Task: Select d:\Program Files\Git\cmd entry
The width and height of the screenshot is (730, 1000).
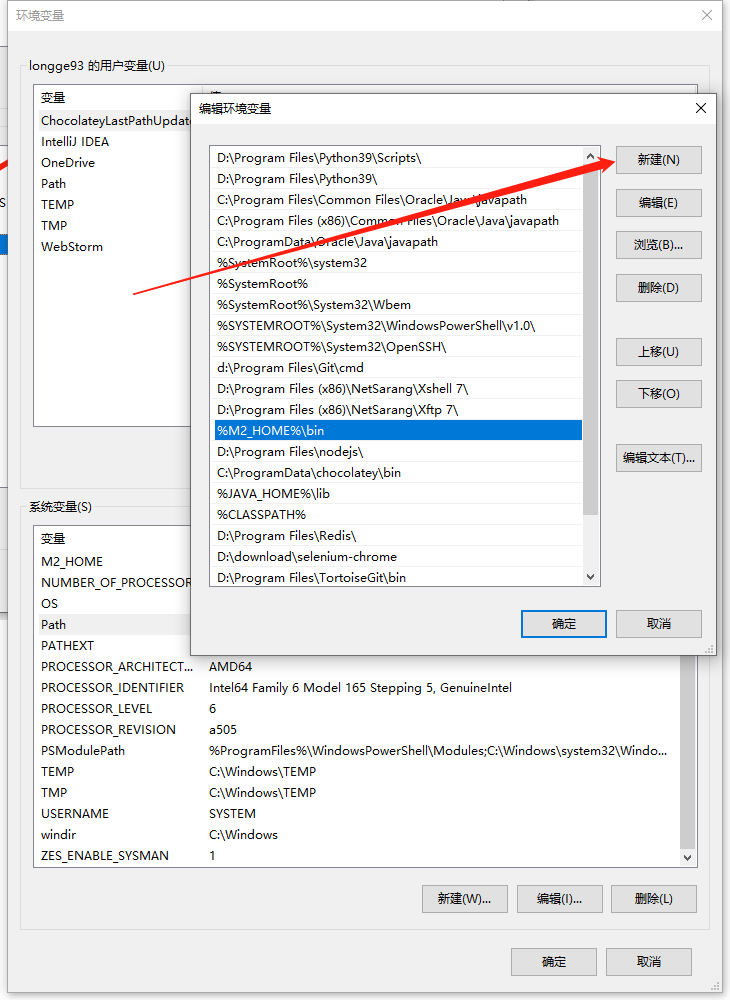Action: pos(398,368)
